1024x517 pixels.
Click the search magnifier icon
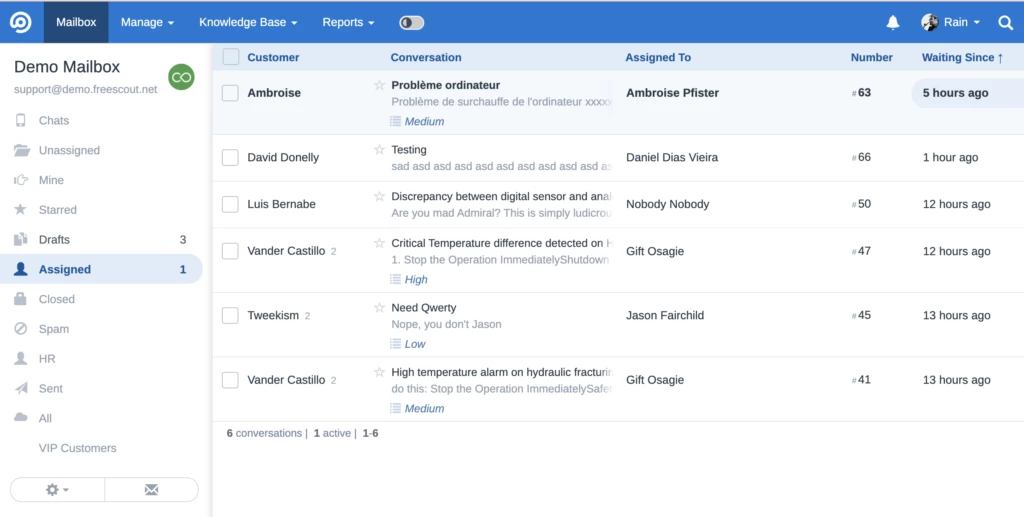tap(1005, 22)
